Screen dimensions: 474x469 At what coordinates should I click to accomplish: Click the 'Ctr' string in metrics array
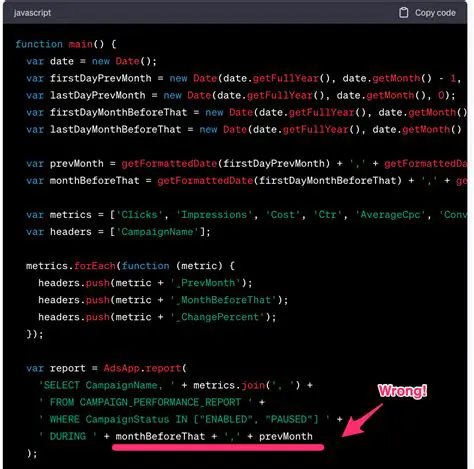coord(327,215)
